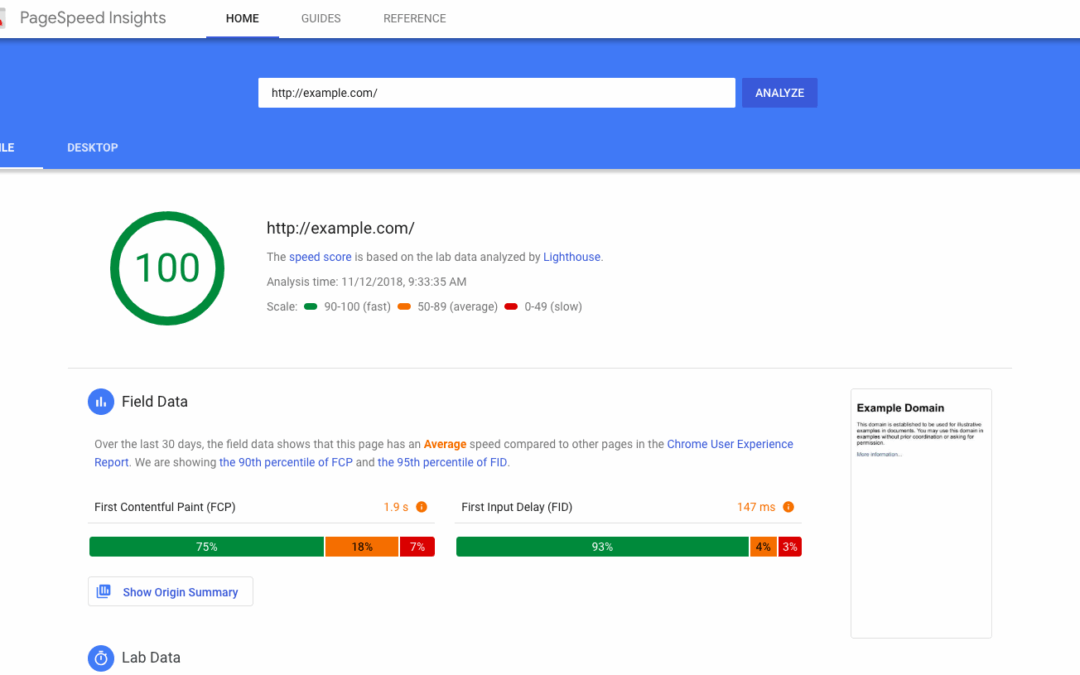Click the First Contentful Paint (FCP) label
The width and height of the screenshot is (1080, 675).
tap(165, 507)
